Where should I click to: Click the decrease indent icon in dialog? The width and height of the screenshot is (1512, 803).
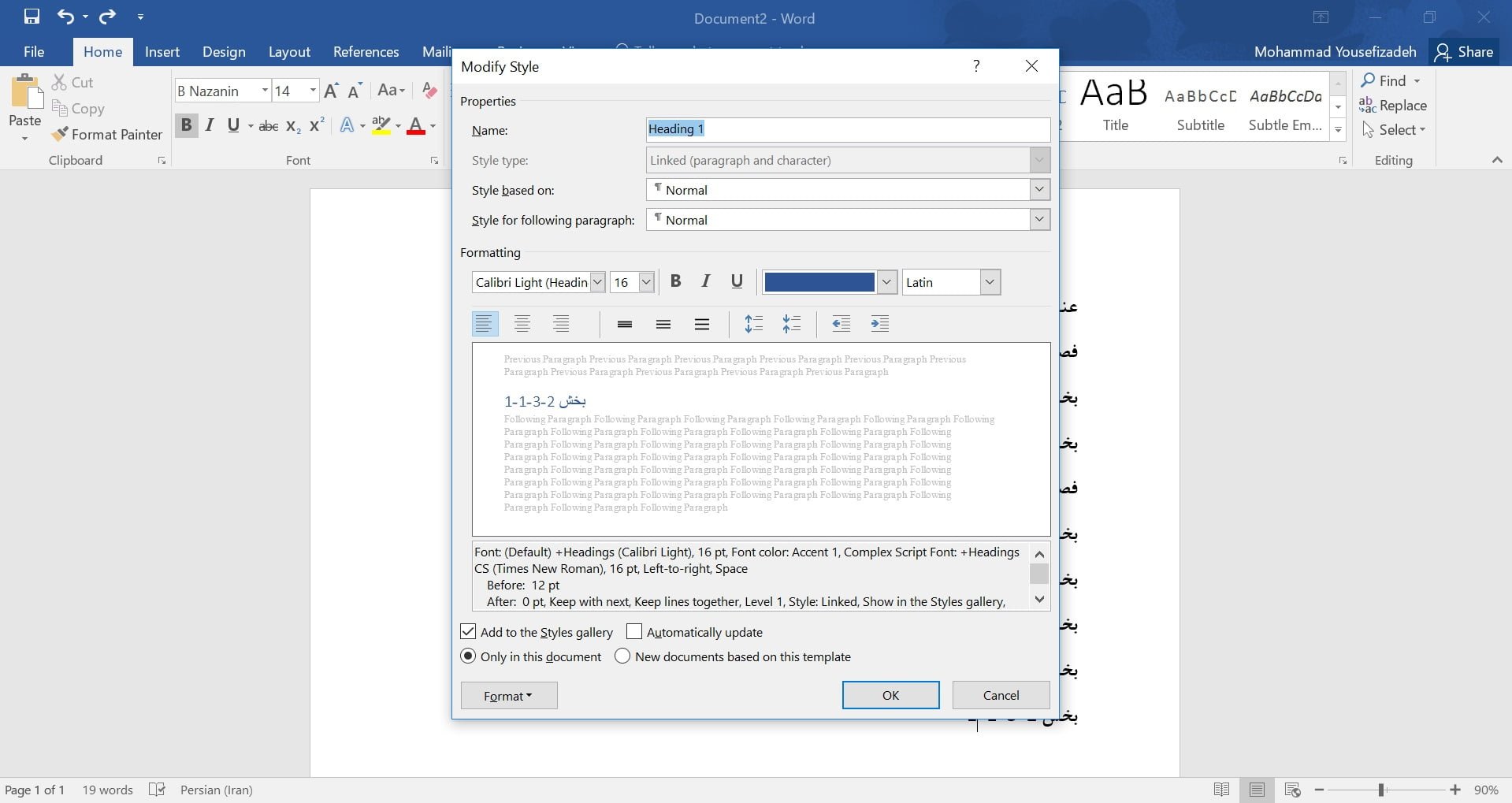point(841,324)
